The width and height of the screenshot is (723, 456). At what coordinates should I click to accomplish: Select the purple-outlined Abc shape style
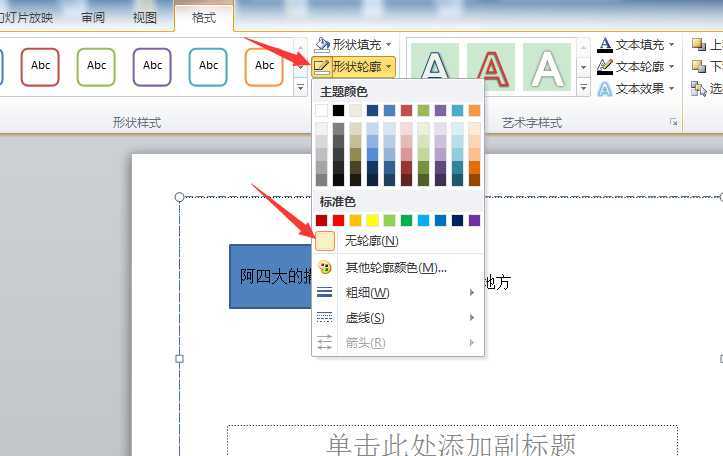pyautogui.click(x=152, y=67)
